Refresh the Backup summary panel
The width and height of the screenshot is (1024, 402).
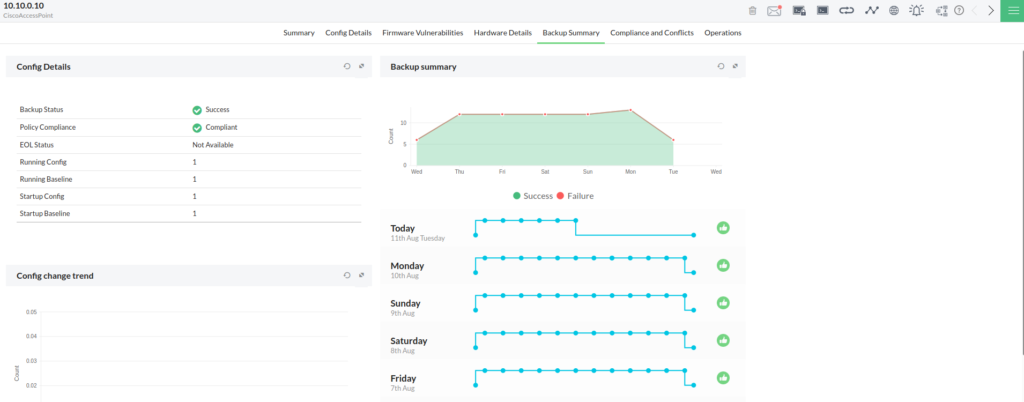coord(720,67)
